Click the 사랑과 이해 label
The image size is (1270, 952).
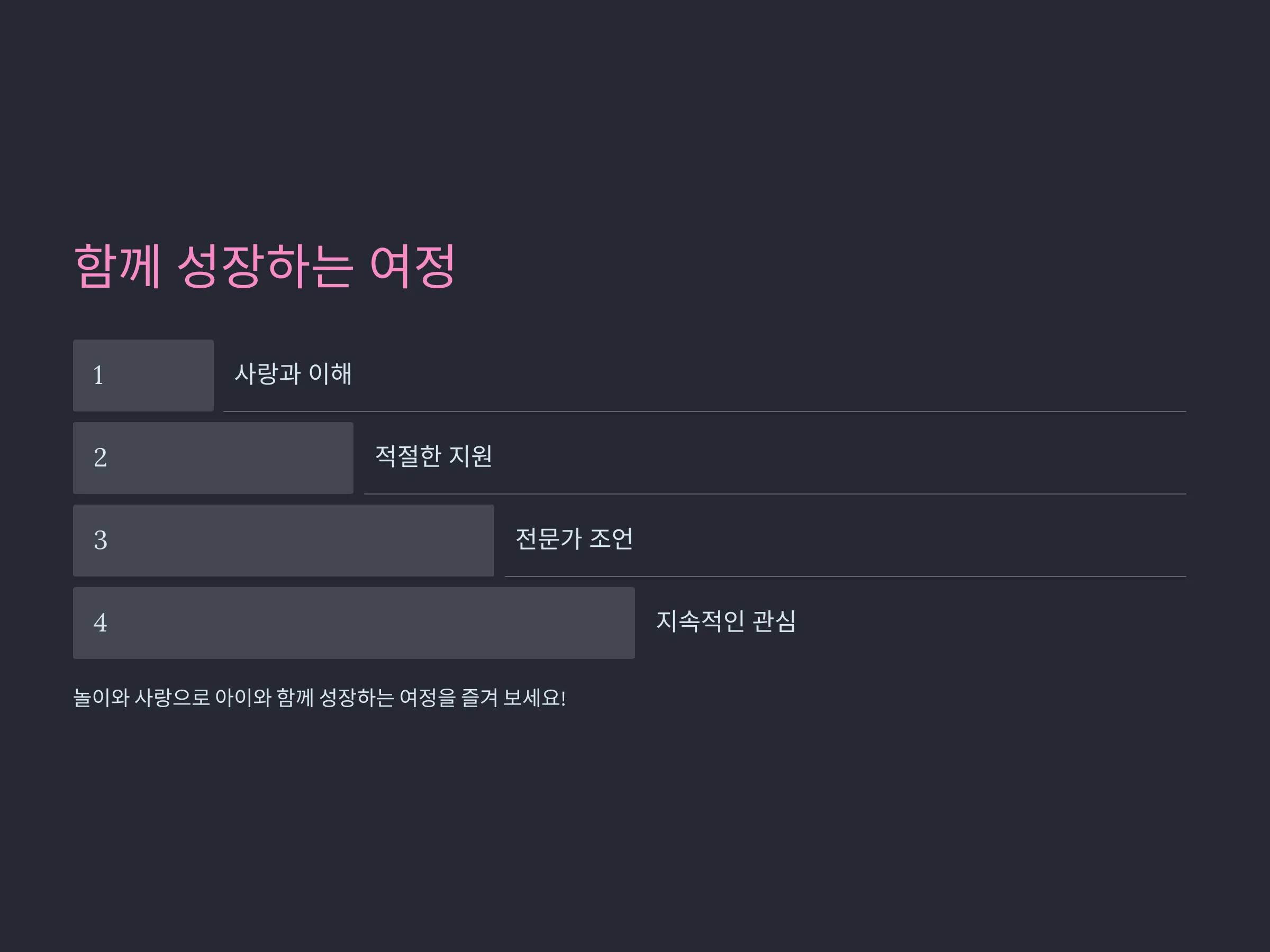click(293, 373)
